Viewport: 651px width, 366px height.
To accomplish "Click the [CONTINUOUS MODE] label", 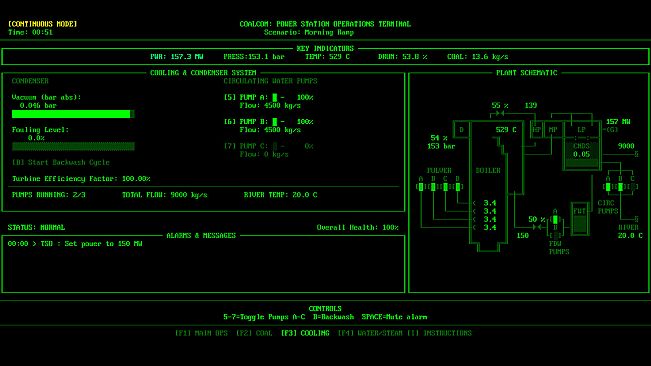I will pos(42,24).
